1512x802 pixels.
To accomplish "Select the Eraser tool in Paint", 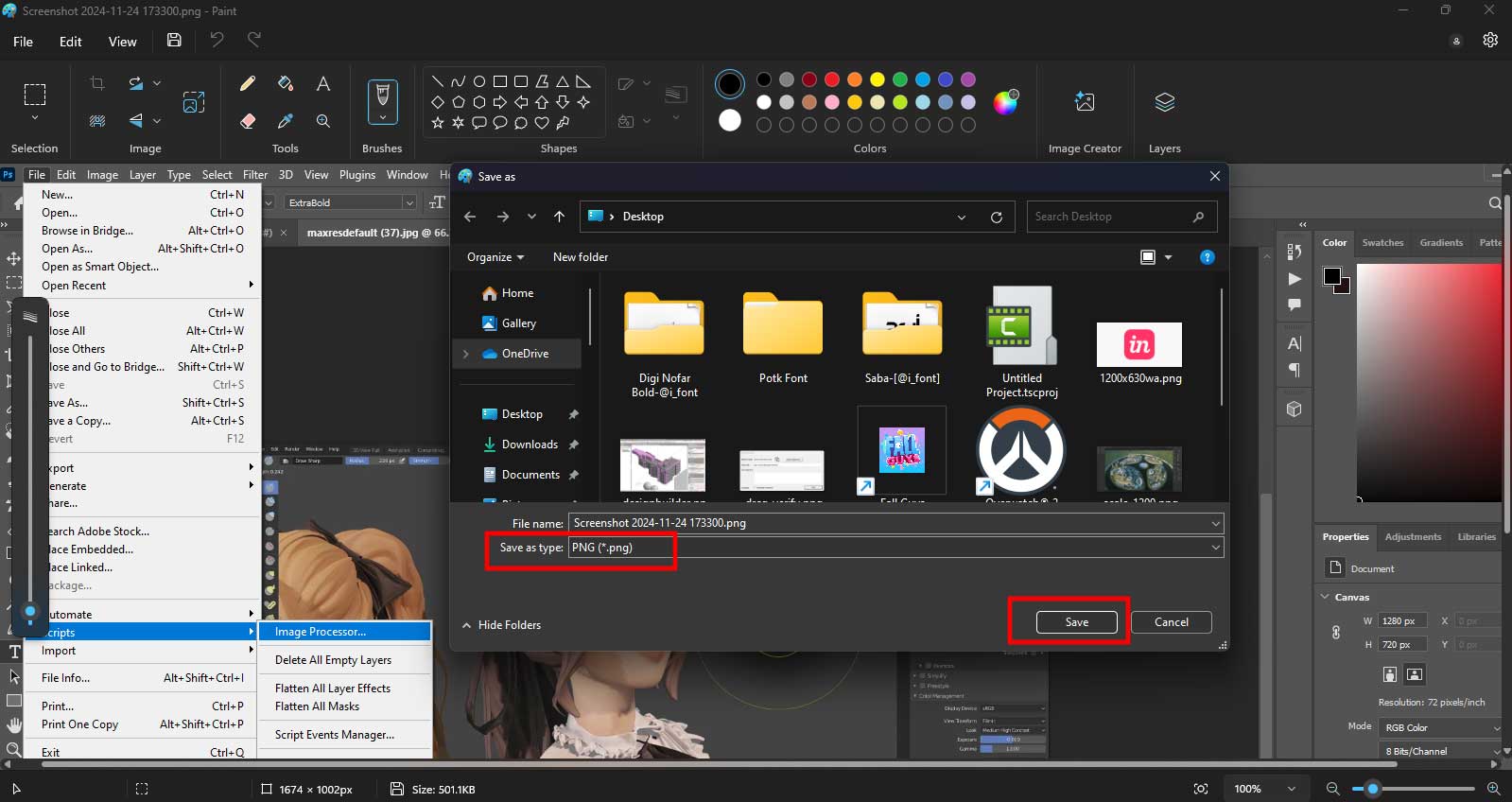I will click(248, 121).
